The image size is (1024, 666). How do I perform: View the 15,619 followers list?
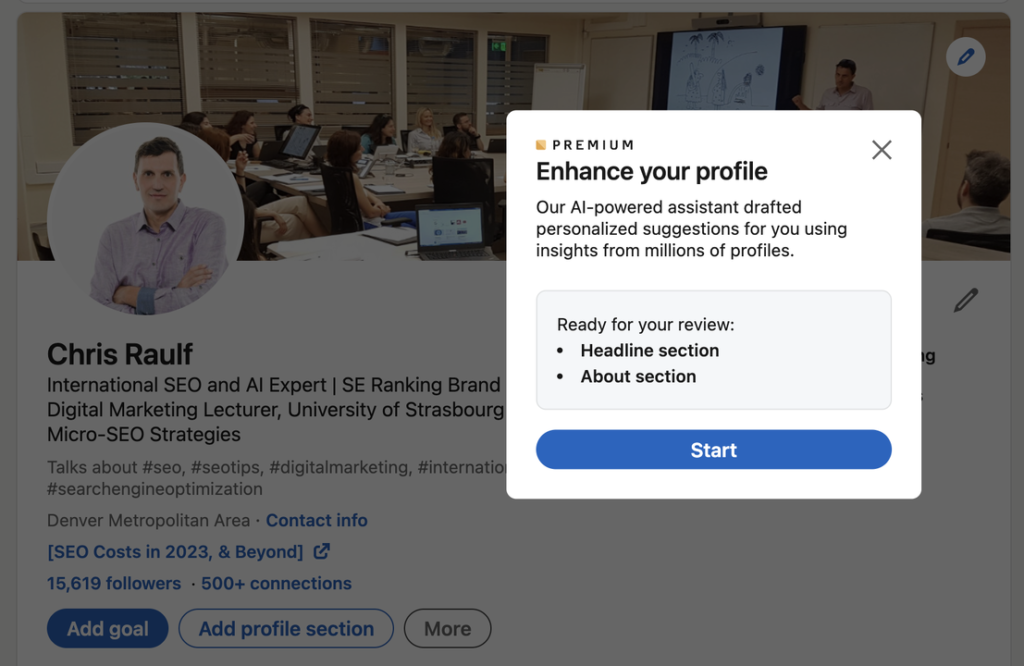114,583
